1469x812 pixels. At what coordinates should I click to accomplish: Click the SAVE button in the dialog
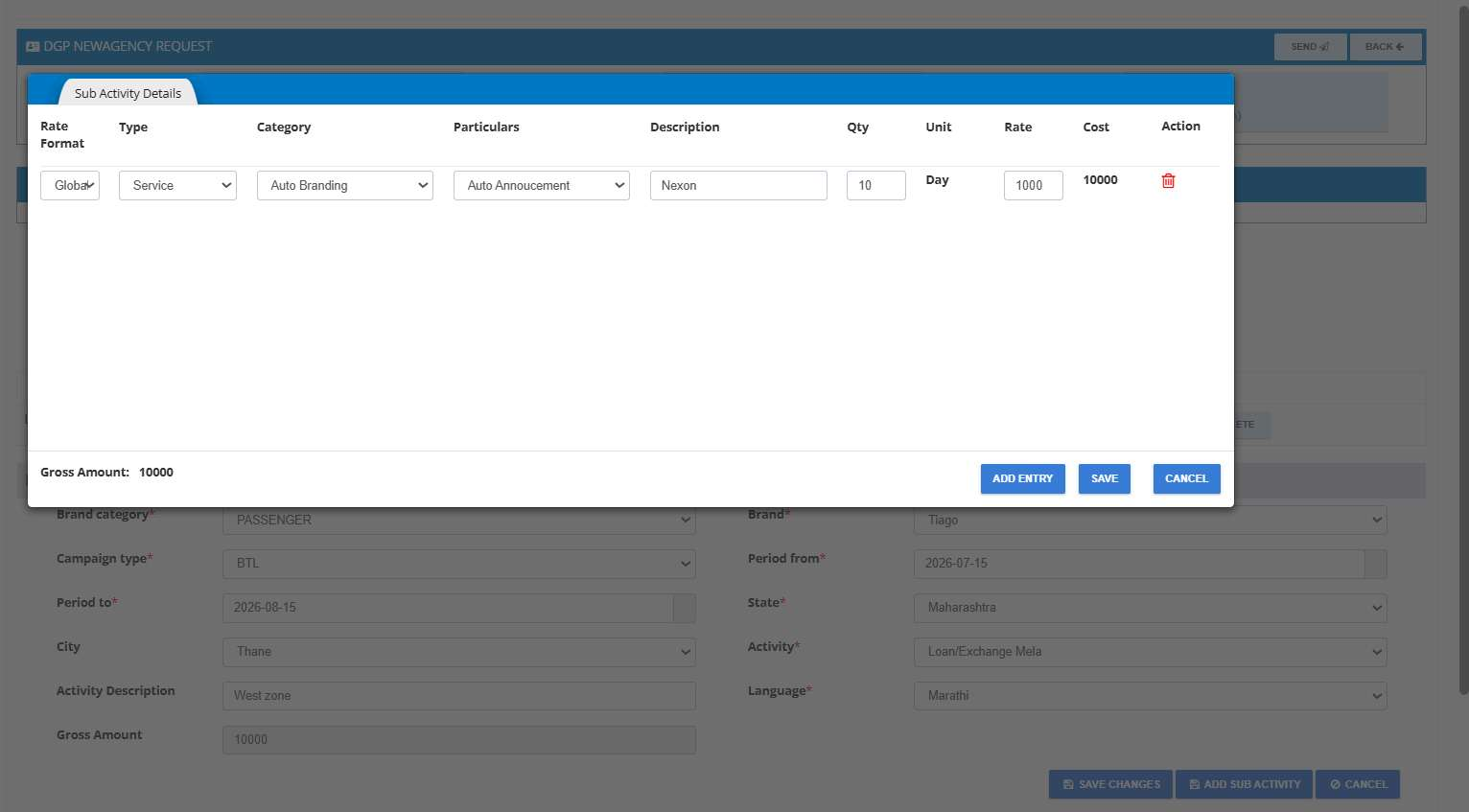click(1105, 478)
